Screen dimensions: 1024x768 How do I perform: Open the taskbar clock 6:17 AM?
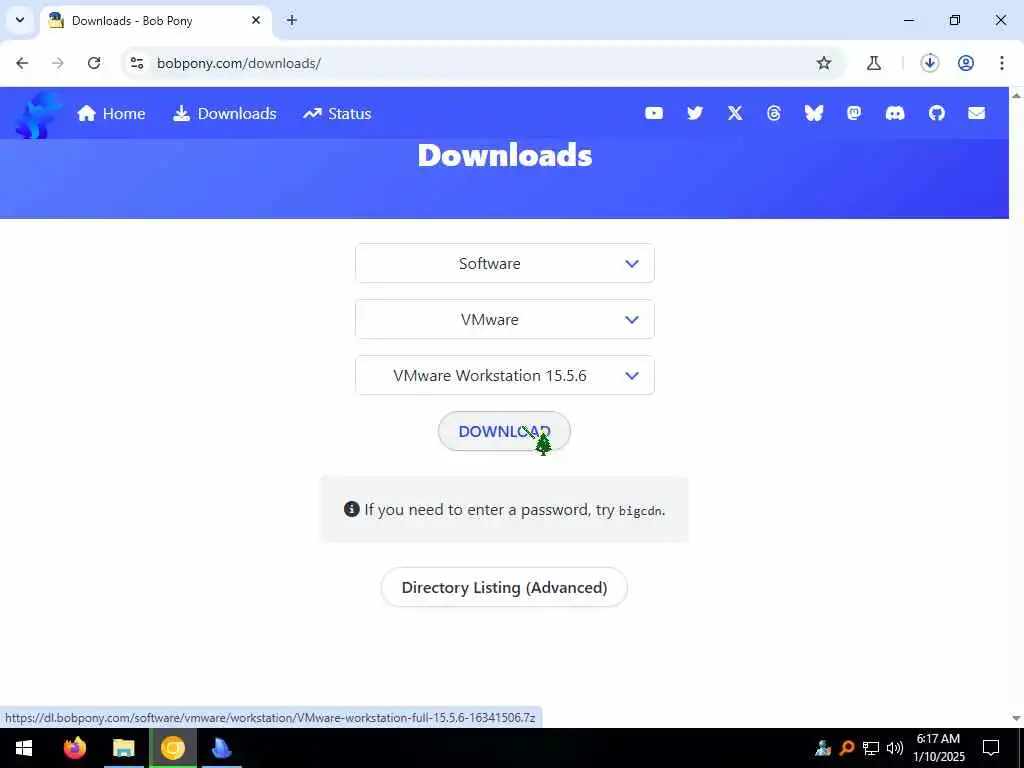[x=938, y=748]
